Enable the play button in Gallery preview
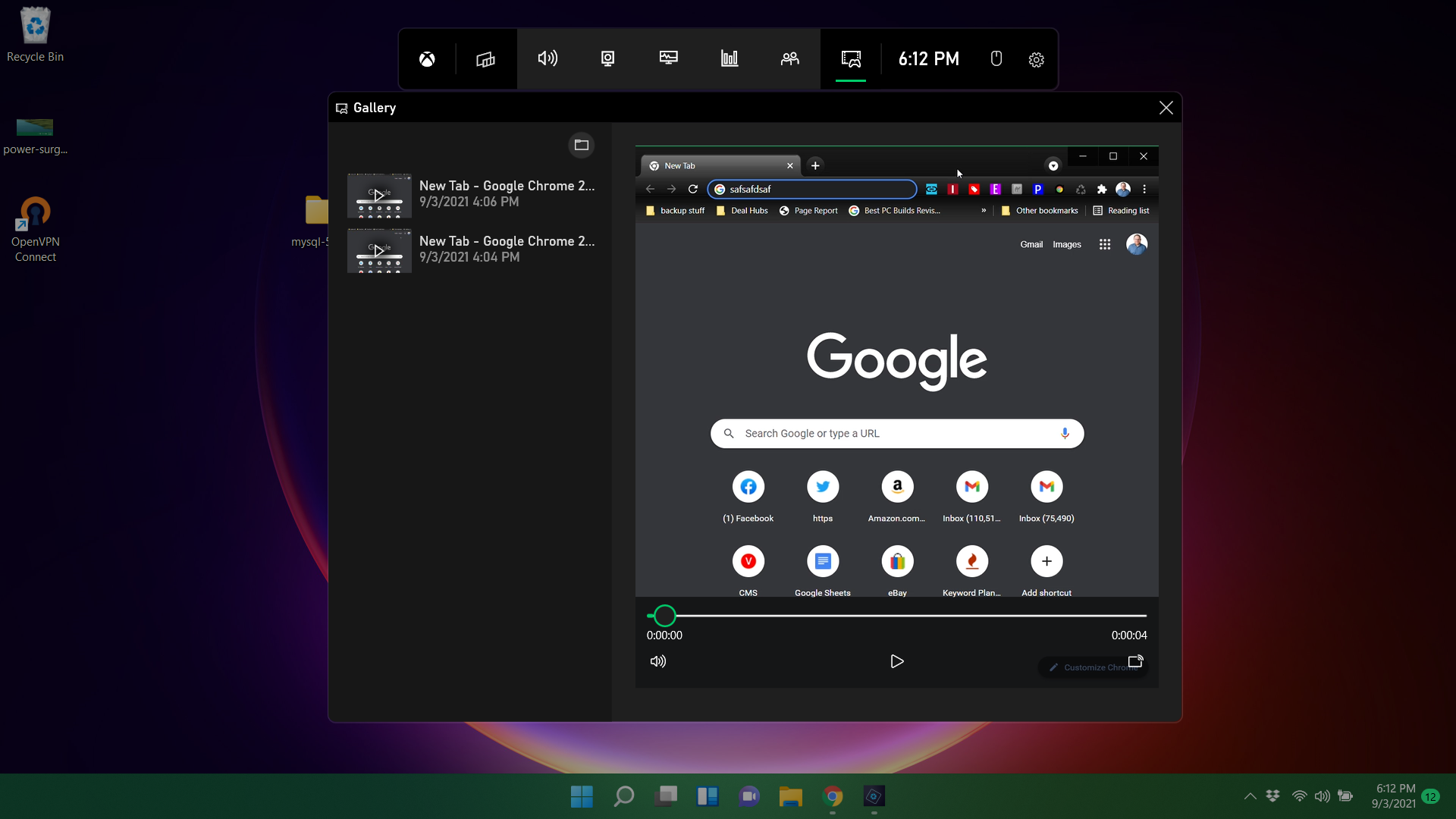This screenshot has height=819, width=1456. pyautogui.click(x=897, y=660)
